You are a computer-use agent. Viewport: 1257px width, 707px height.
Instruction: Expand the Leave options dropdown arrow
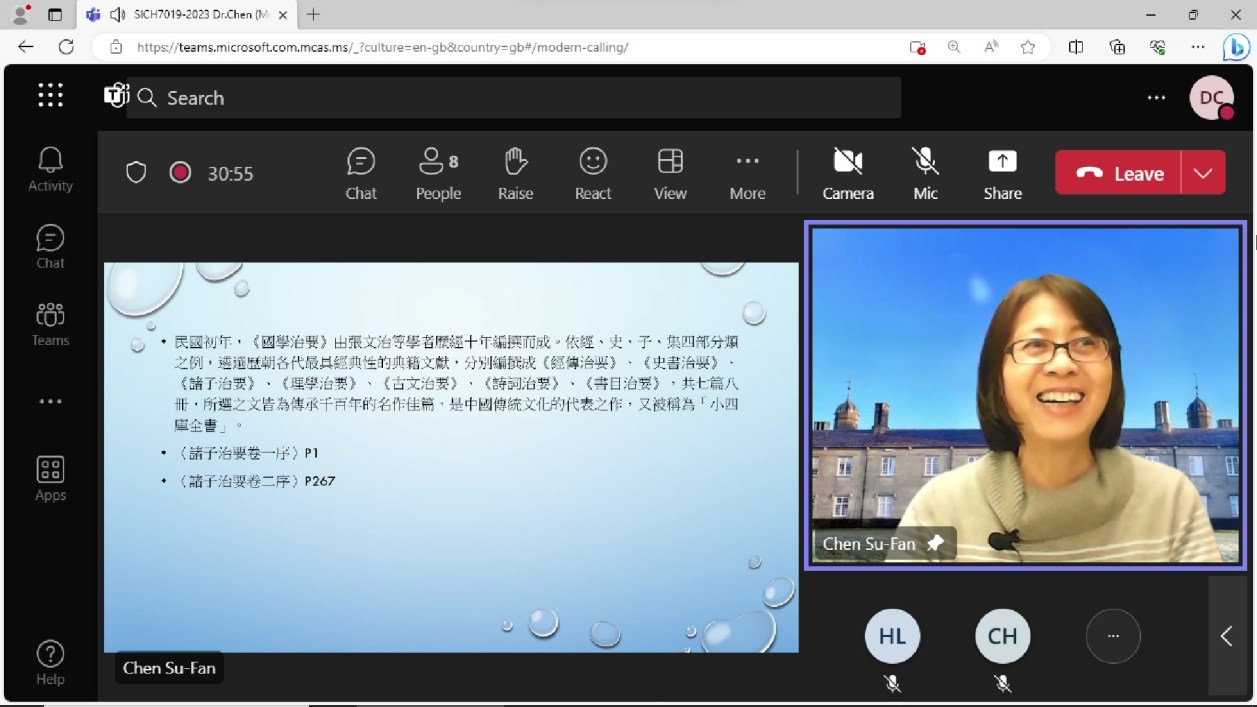1203,173
